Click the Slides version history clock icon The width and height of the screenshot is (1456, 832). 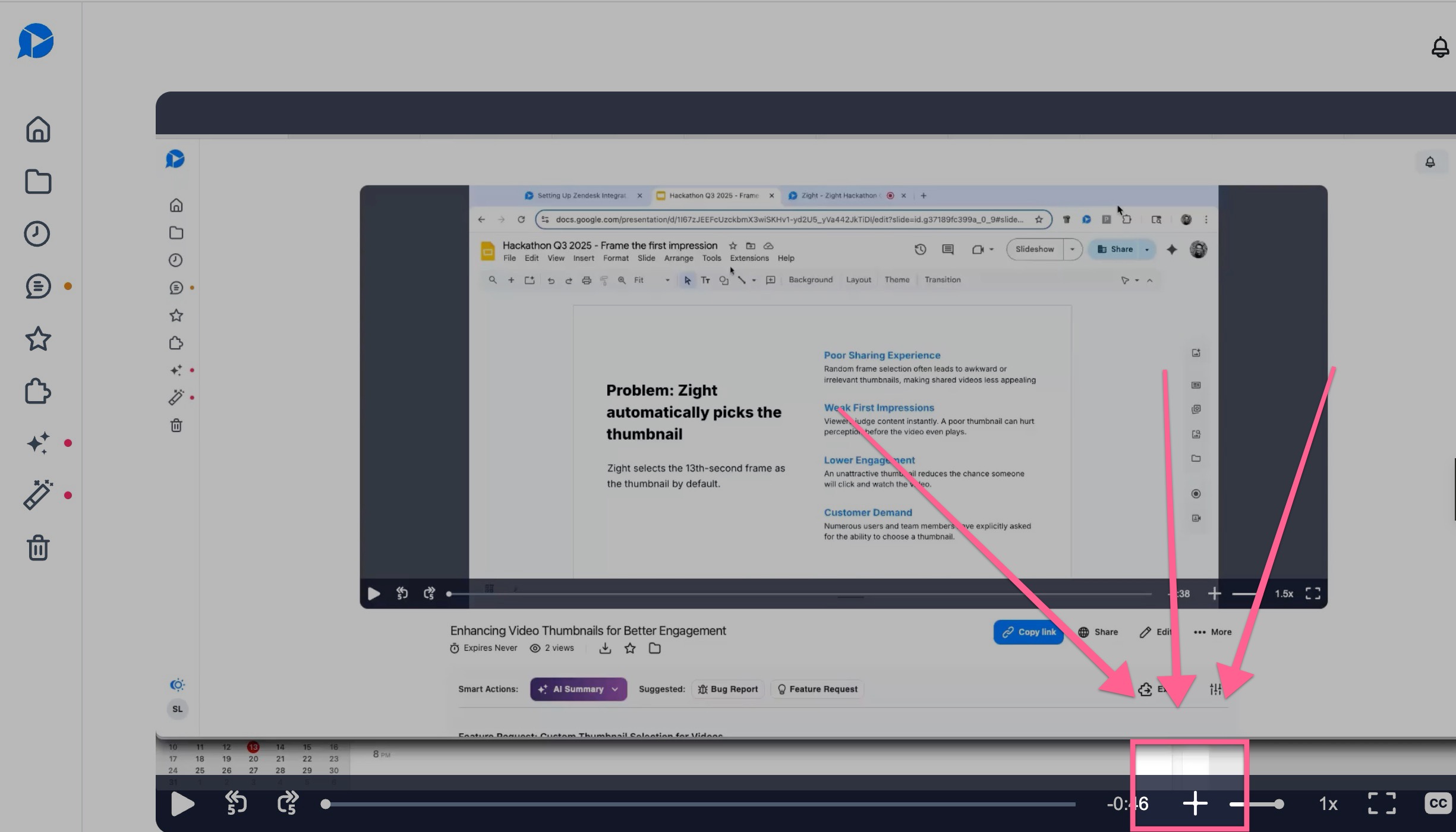[x=920, y=250]
